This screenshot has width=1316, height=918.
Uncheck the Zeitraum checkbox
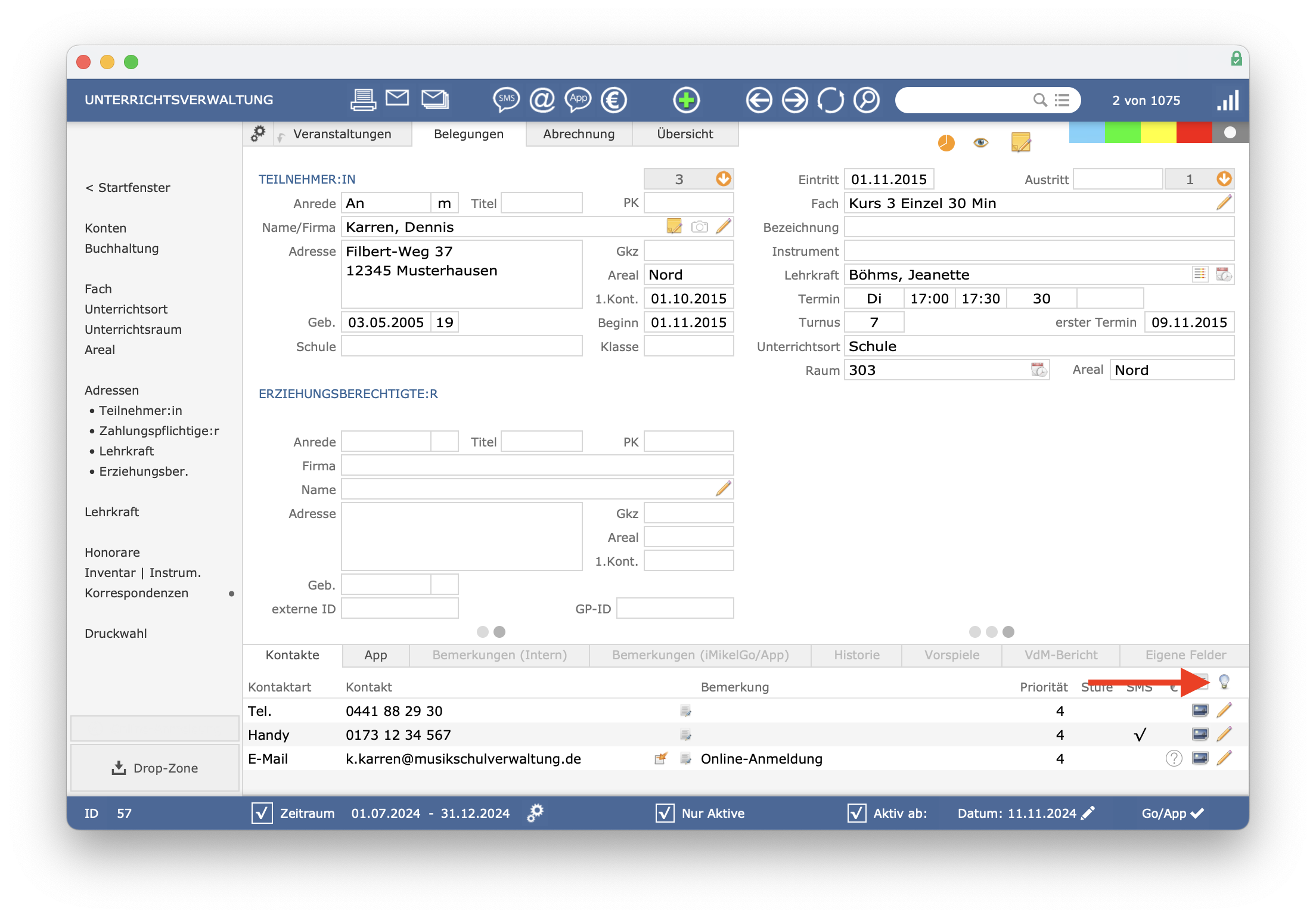(262, 813)
